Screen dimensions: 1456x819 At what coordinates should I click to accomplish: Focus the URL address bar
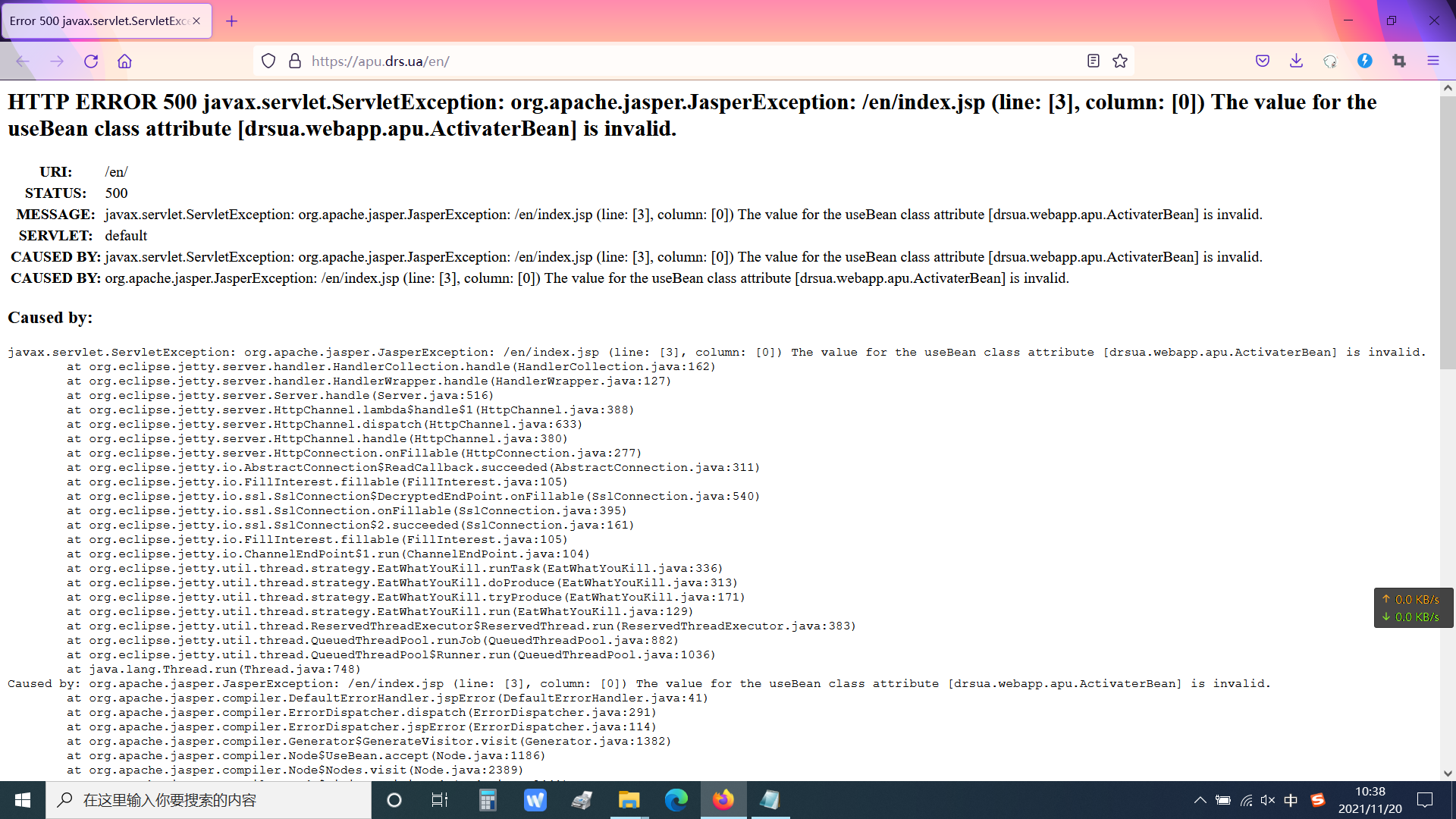682,61
